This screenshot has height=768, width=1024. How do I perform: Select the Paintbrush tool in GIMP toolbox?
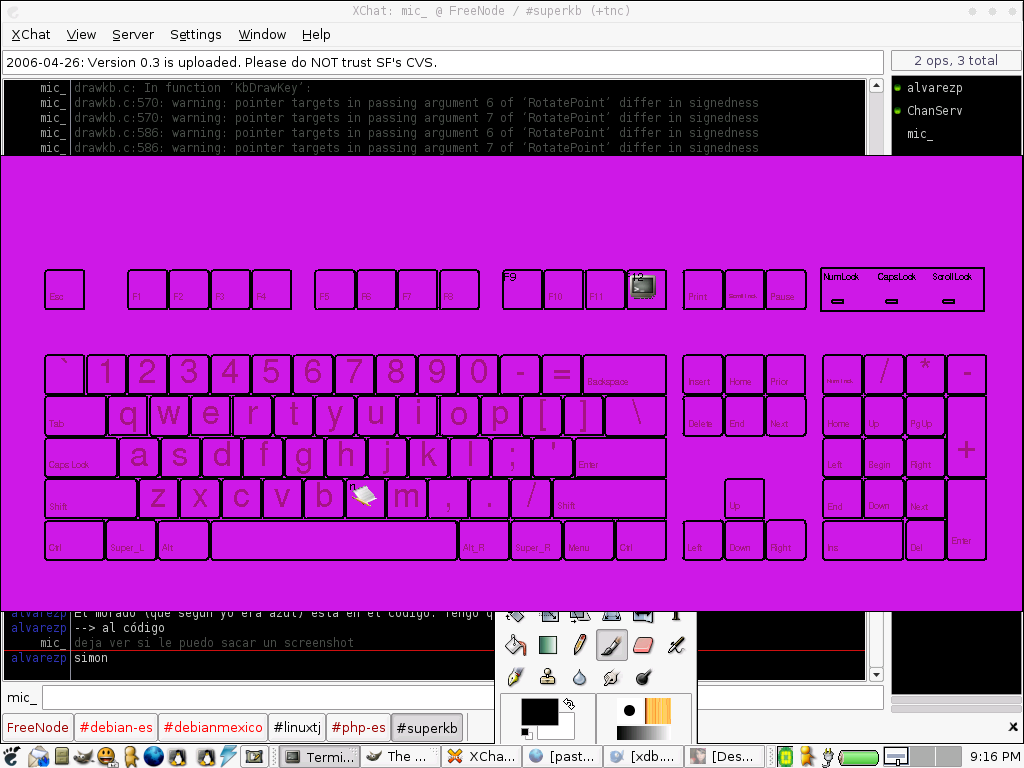(612, 646)
